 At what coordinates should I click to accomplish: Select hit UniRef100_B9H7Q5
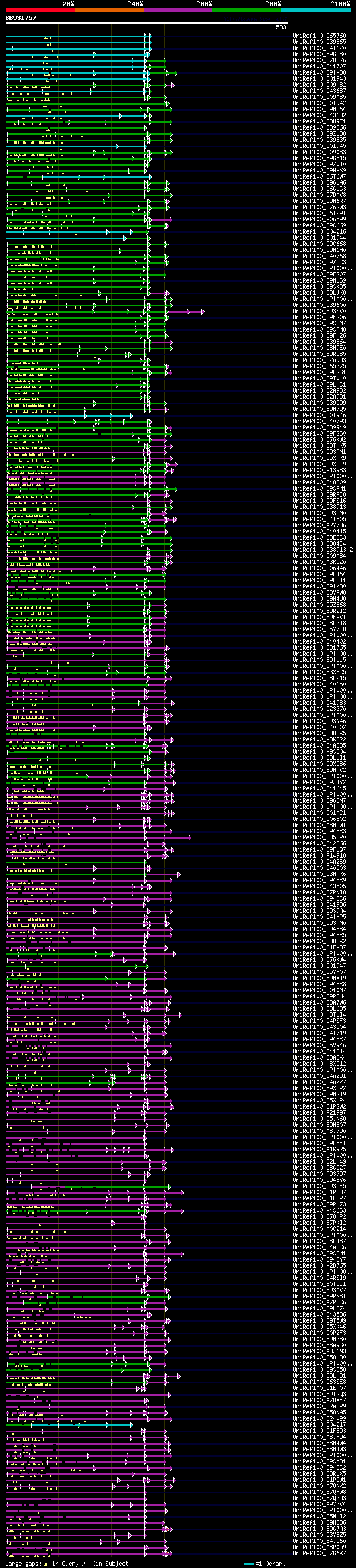[x=319, y=409]
